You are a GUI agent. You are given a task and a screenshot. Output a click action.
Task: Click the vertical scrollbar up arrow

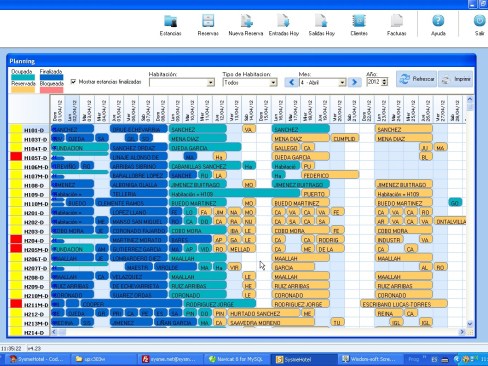470,99
